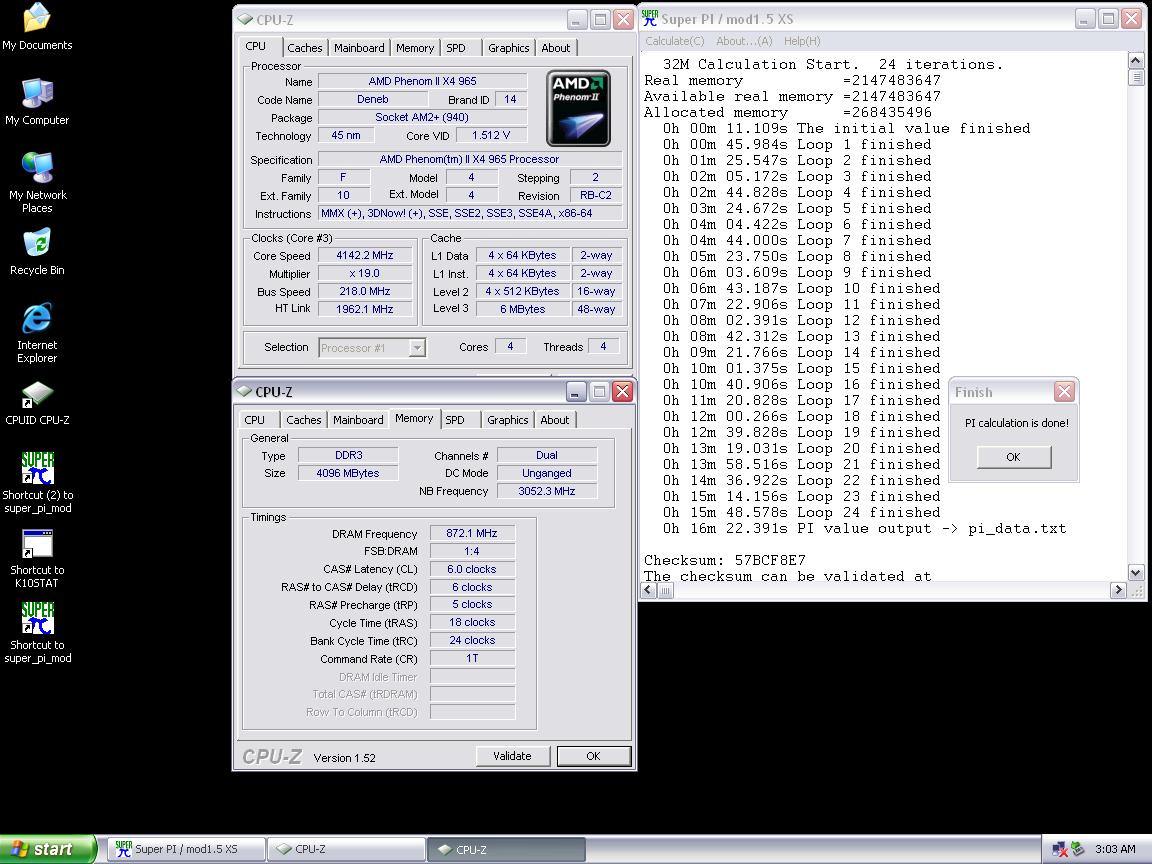Viewport: 1152px width, 864px height.
Task: Open the Memory tab in the top CPU-Z window
Action: click(x=415, y=48)
